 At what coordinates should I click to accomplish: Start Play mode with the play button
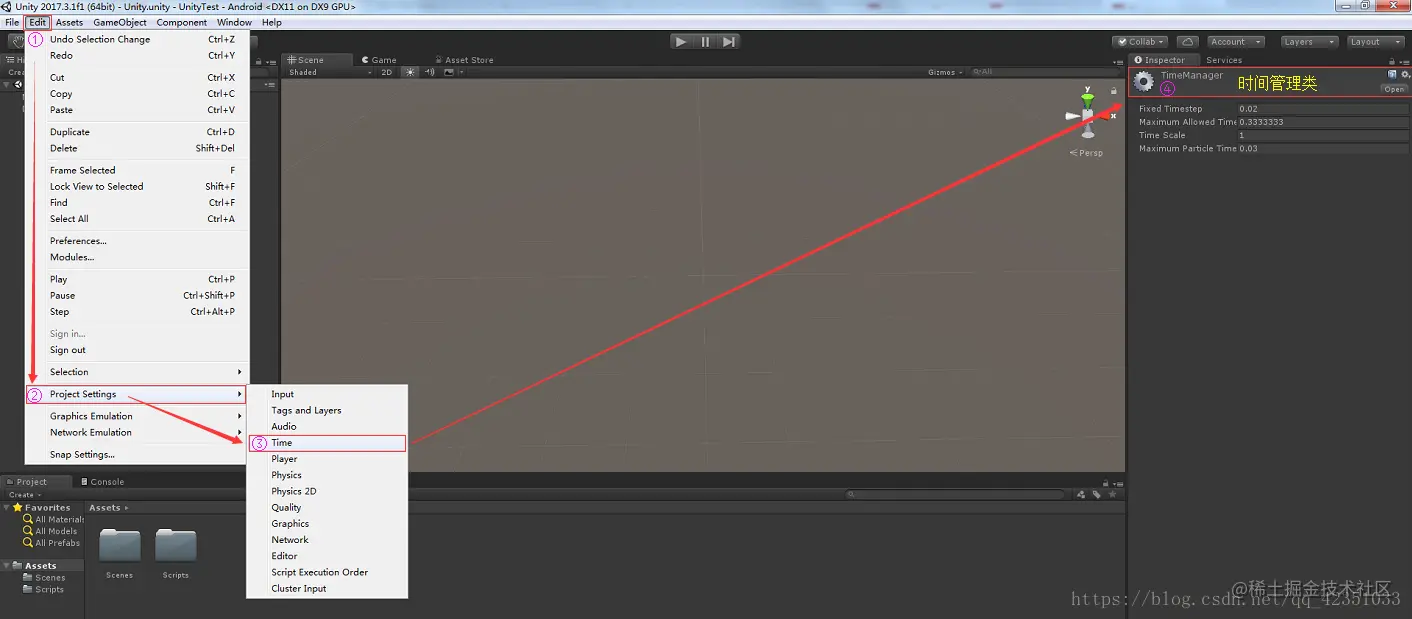point(681,42)
